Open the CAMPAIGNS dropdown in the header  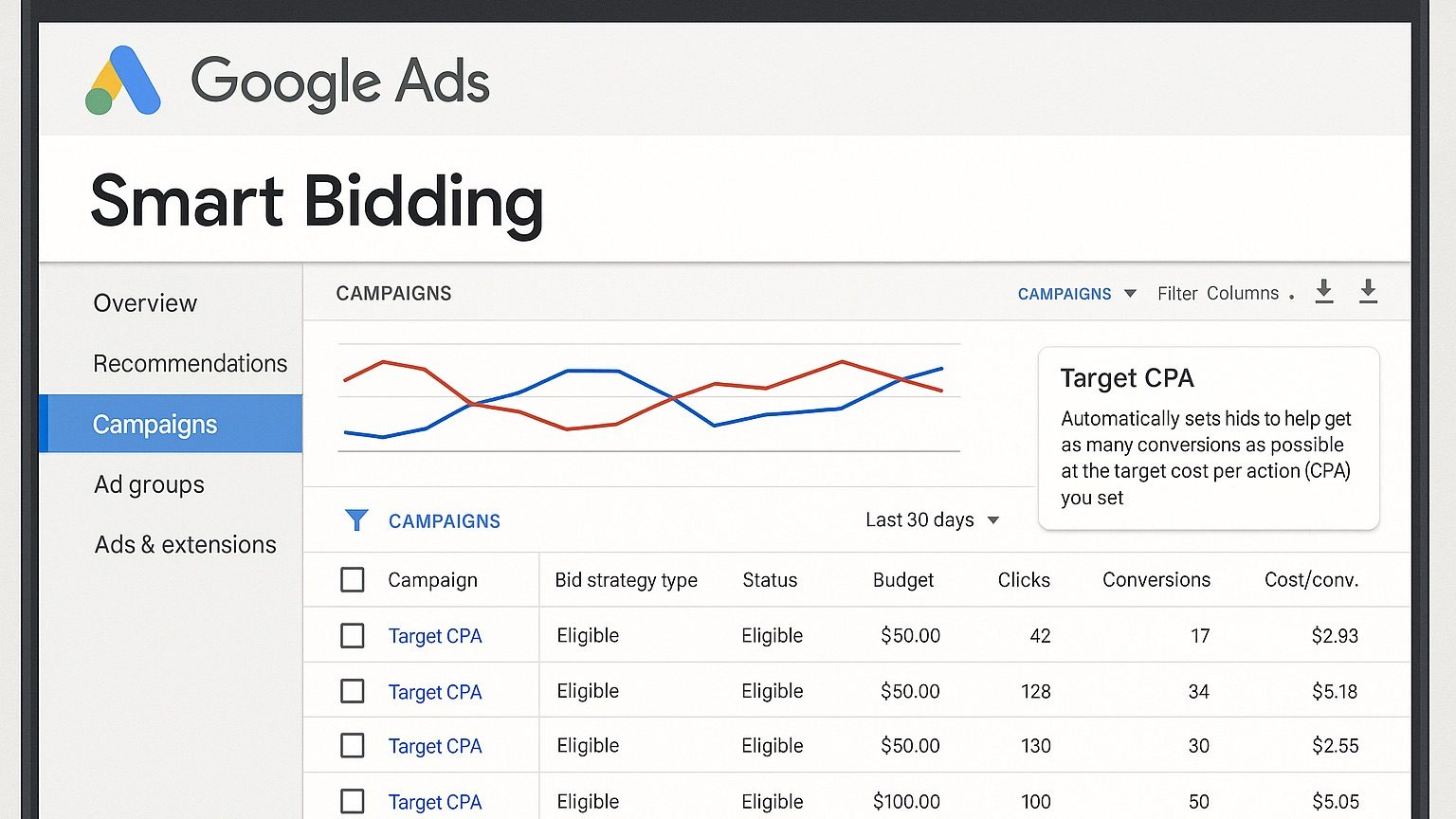1065,293
